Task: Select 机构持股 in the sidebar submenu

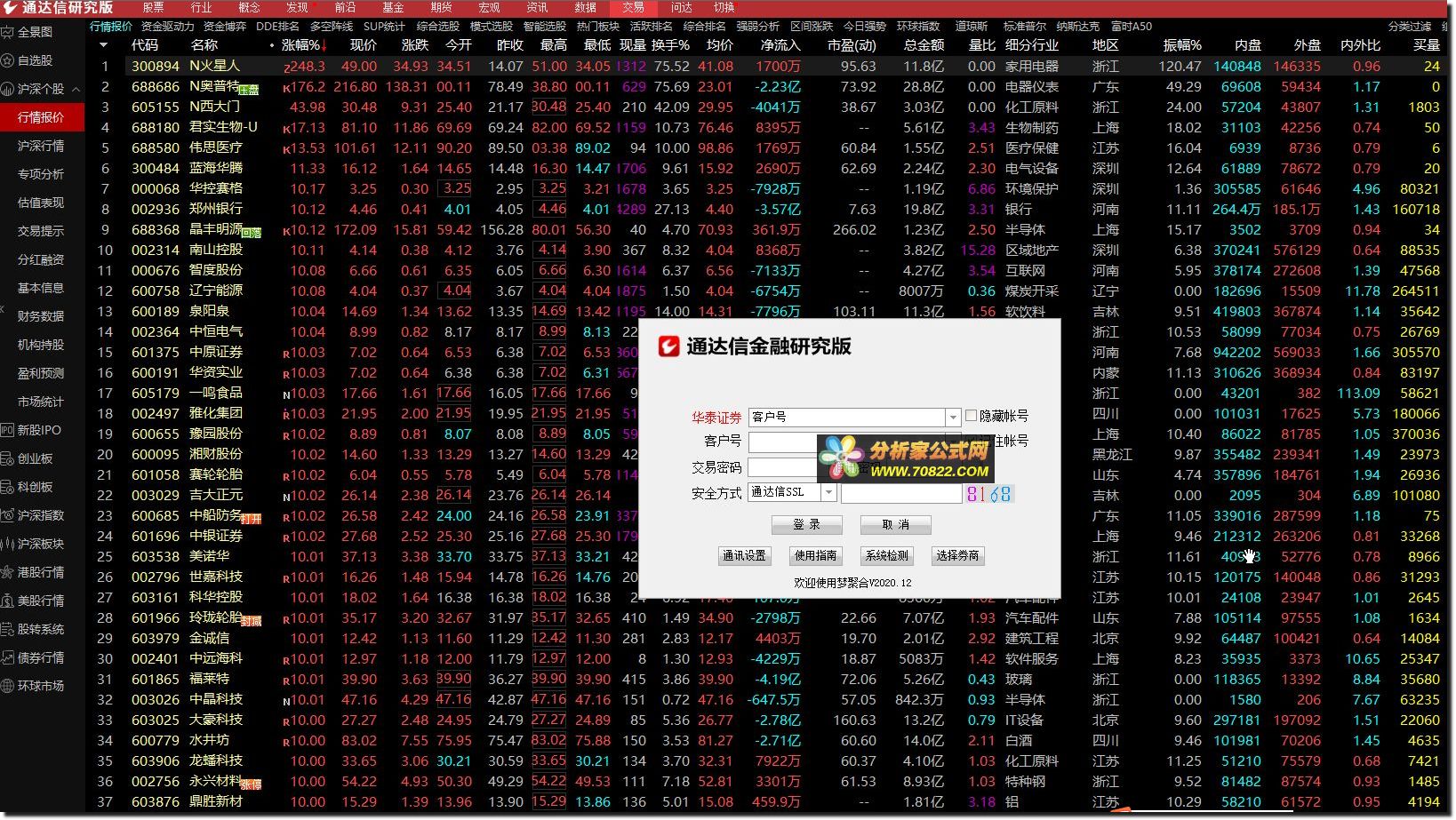Action: click(41, 345)
